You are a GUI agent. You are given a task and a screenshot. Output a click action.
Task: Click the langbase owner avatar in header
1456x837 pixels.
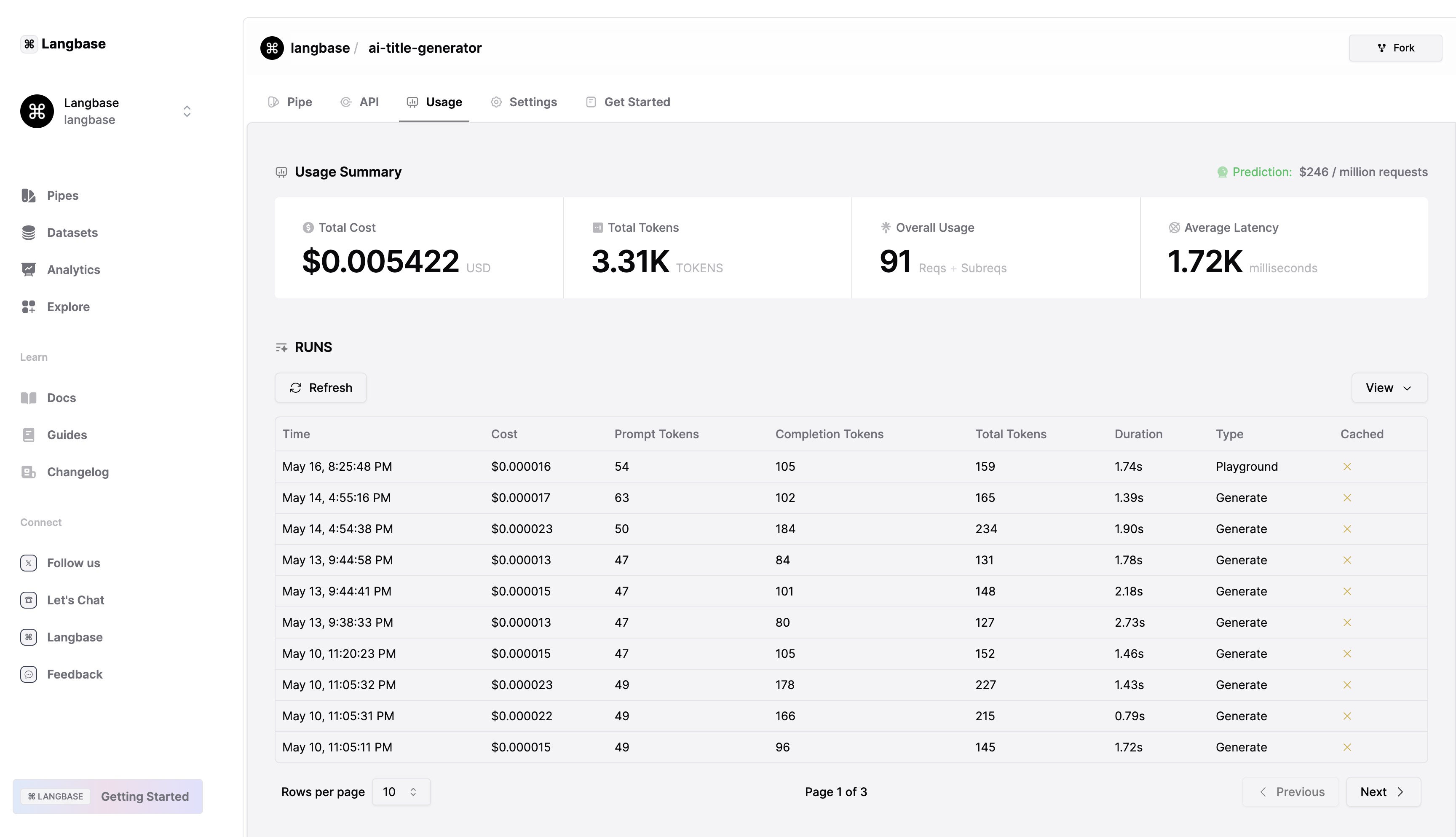tap(272, 48)
